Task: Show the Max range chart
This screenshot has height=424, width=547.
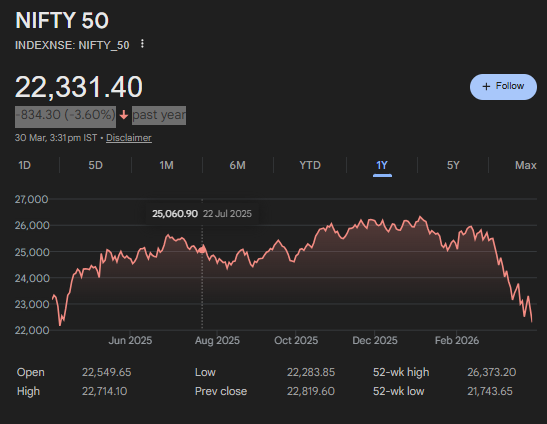Action: 526,165
